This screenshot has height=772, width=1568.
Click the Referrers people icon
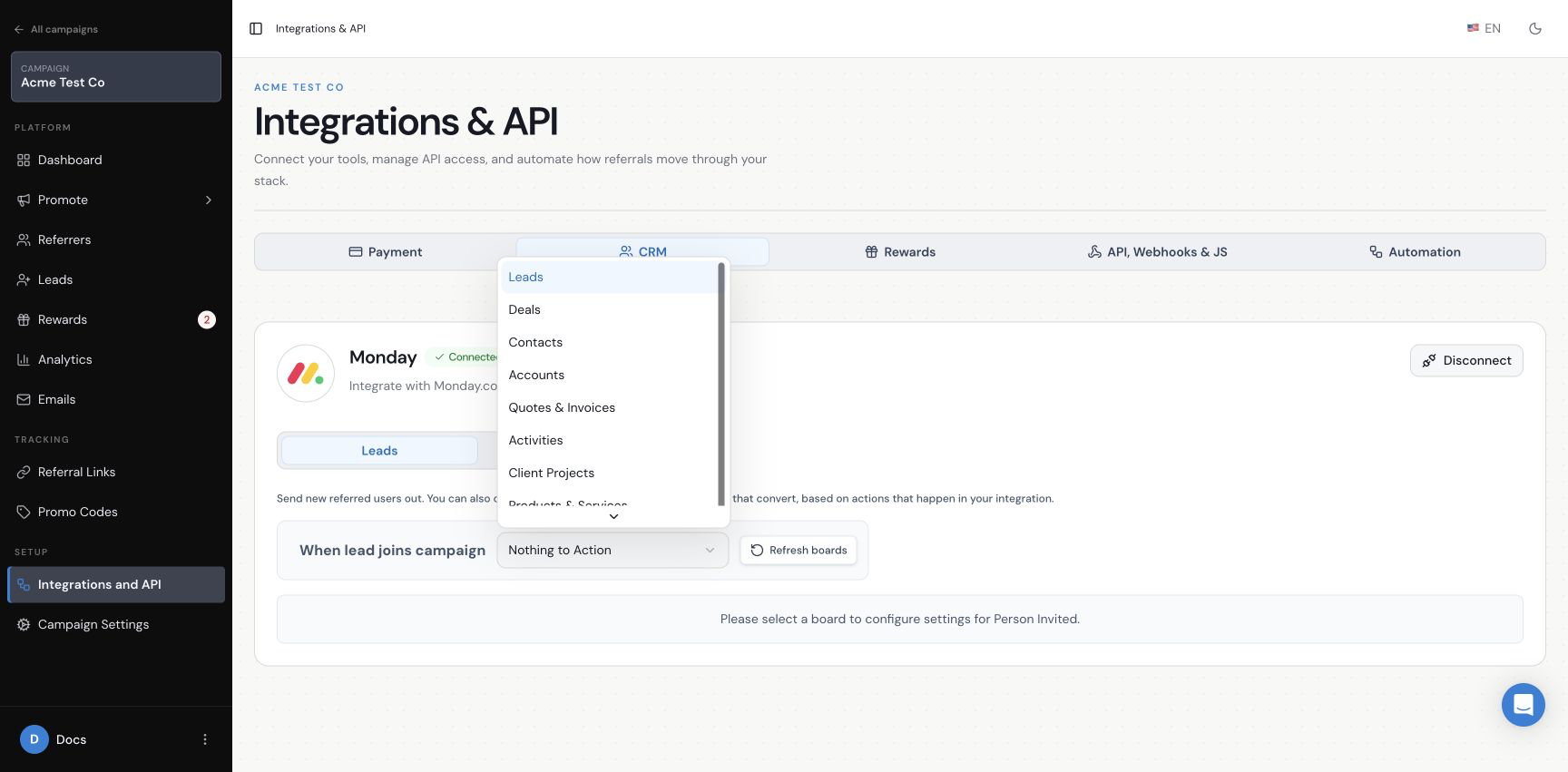tap(24, 239)
